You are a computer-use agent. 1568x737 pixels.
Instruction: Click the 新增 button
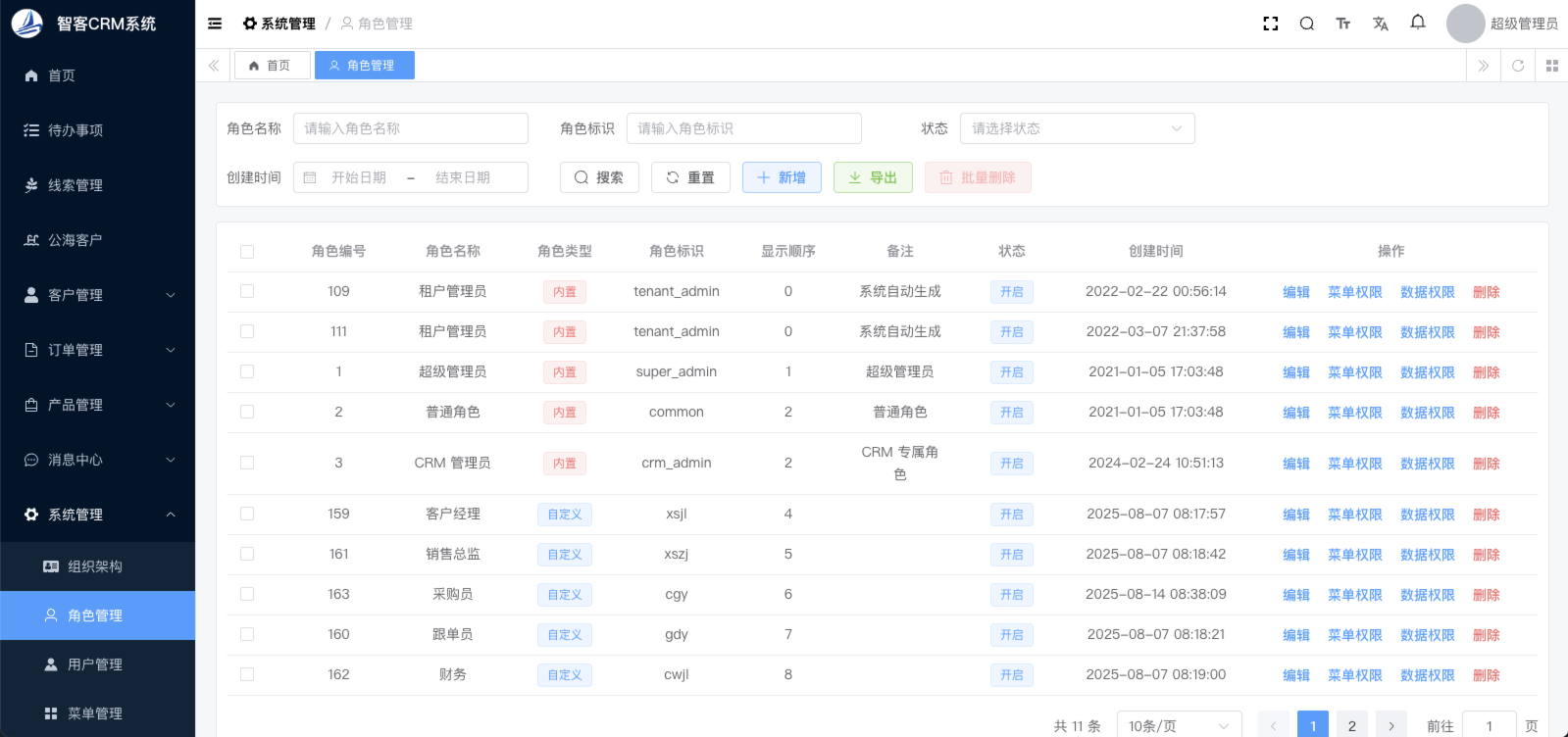[x=782, y=177]
